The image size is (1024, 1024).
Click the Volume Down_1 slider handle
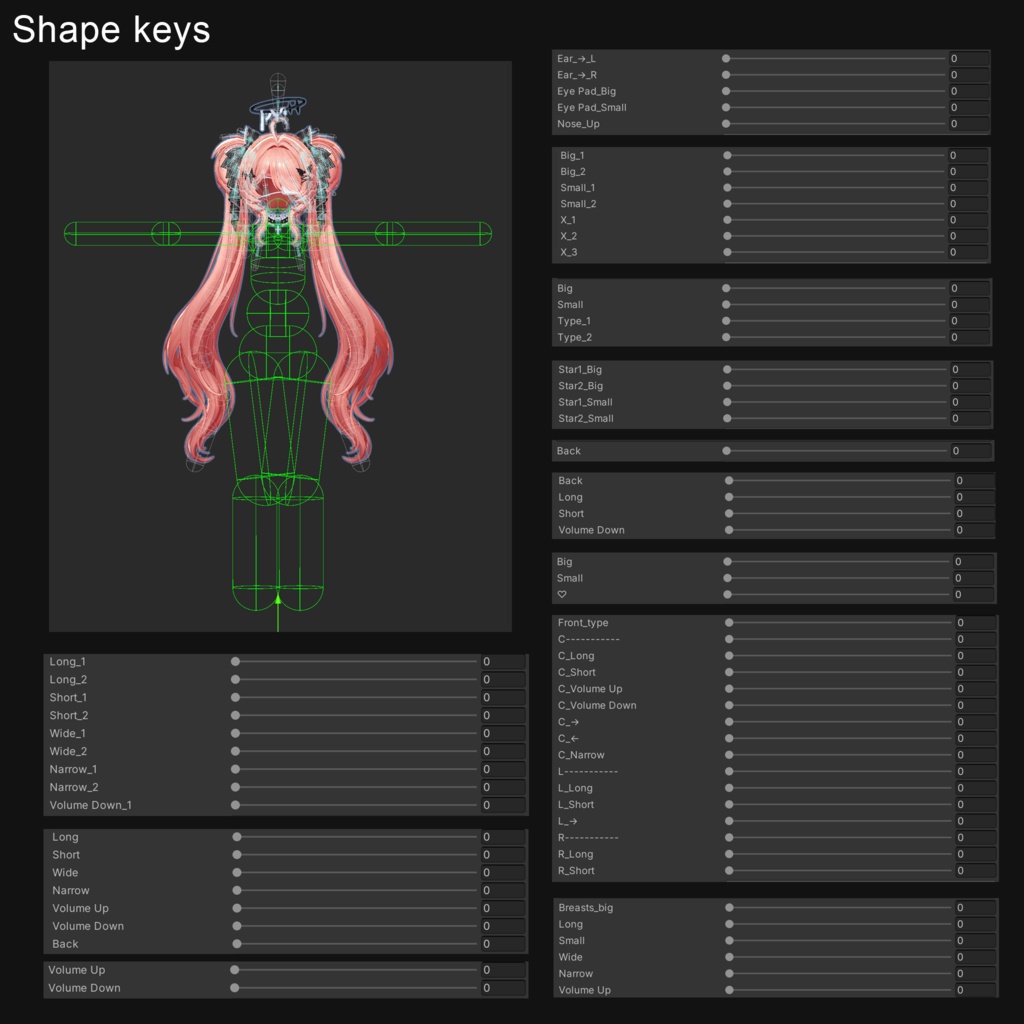[235, 805]
